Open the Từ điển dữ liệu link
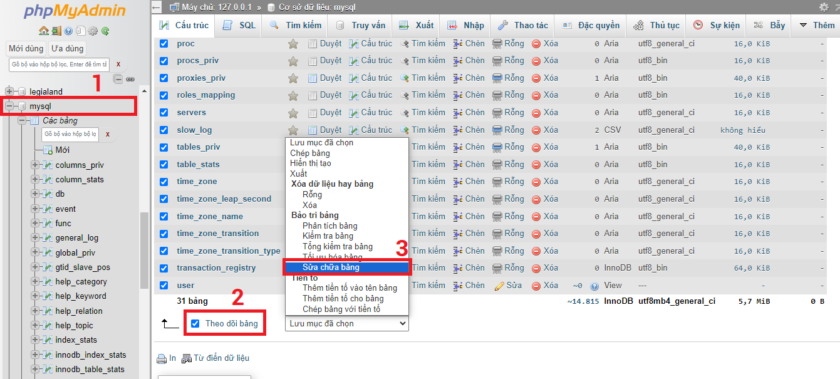The width and height of the screenshot is (840, 379). pos(216,358)
